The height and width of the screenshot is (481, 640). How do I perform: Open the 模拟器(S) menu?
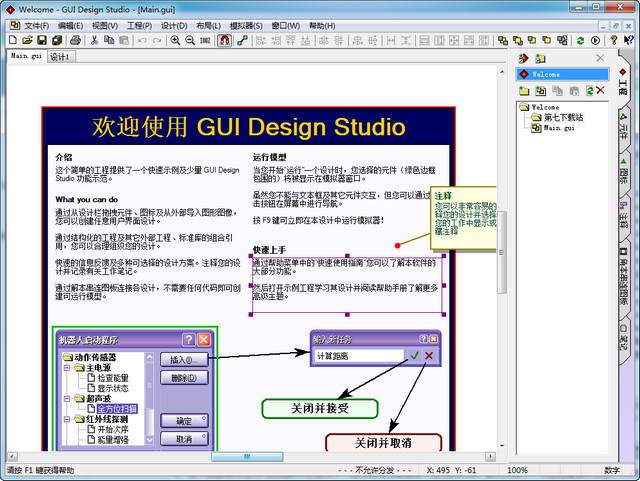[x=246, y=26]
